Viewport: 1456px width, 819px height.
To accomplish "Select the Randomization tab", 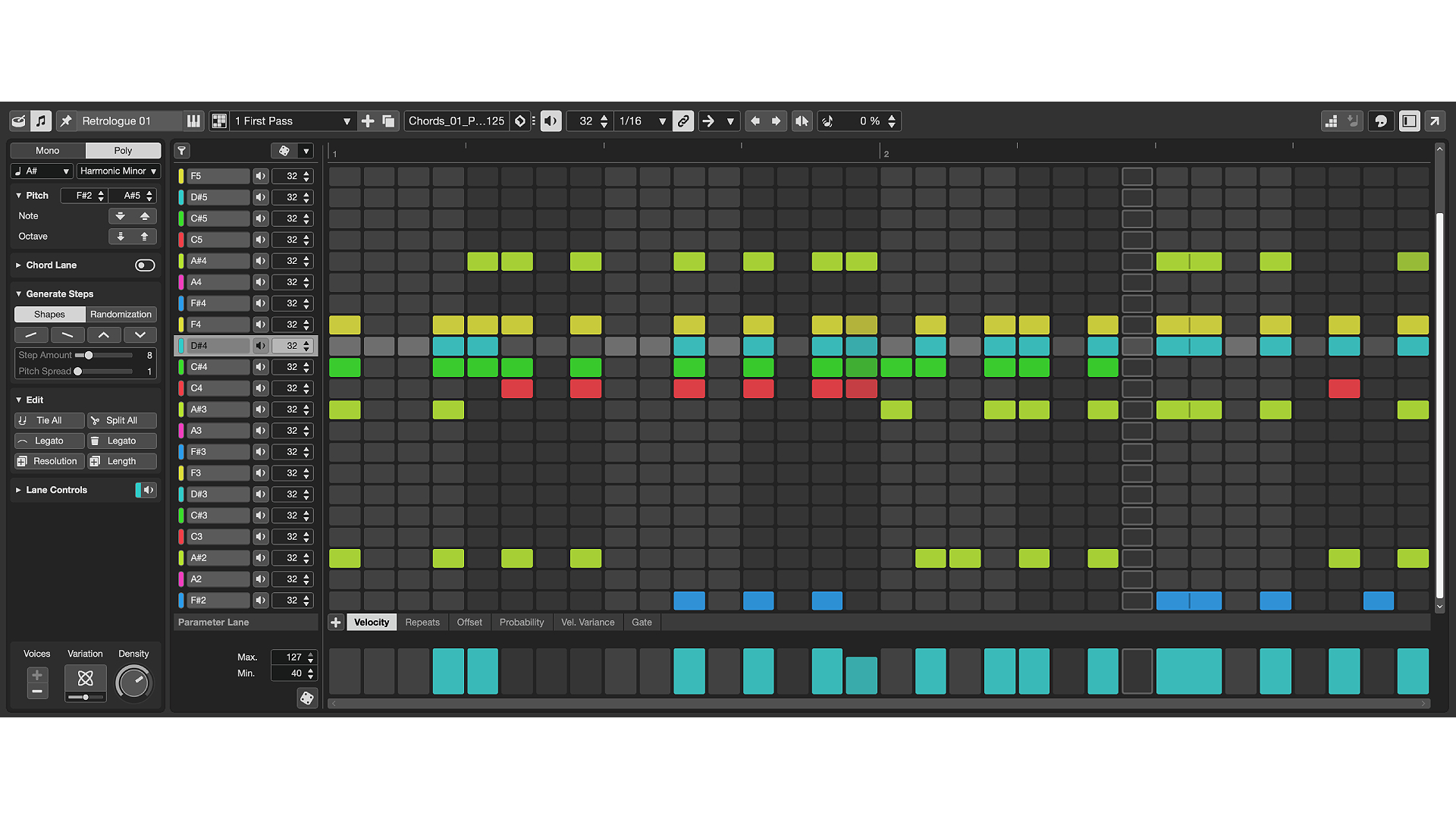I will tap(121, 315).
